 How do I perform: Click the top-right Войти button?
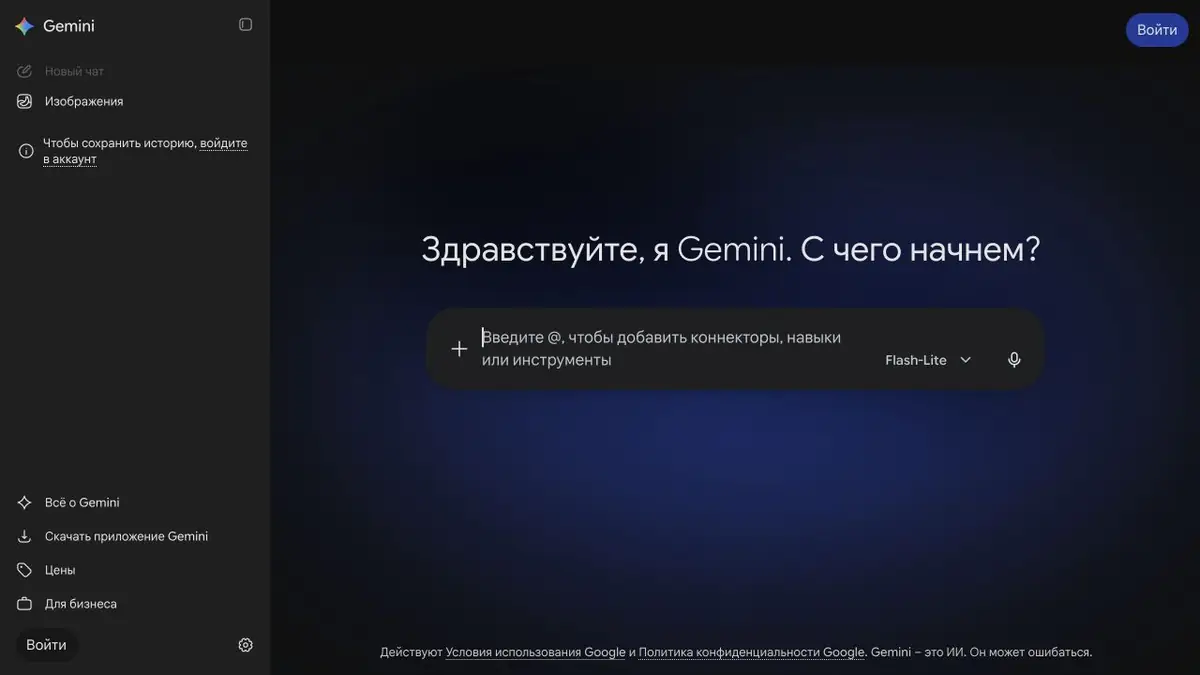coord(1157,30)
